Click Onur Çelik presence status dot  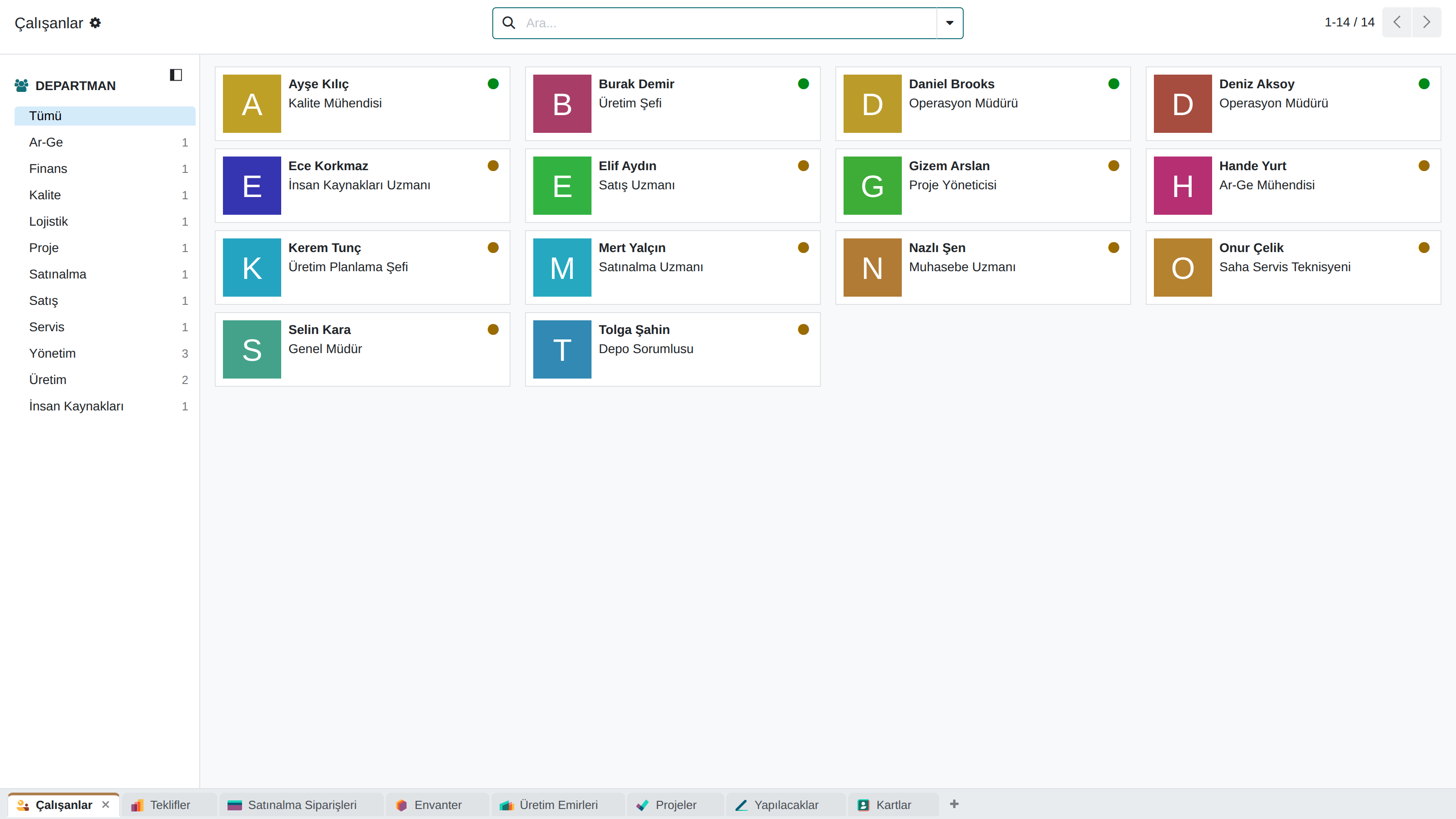click(x=1424, y=248)
